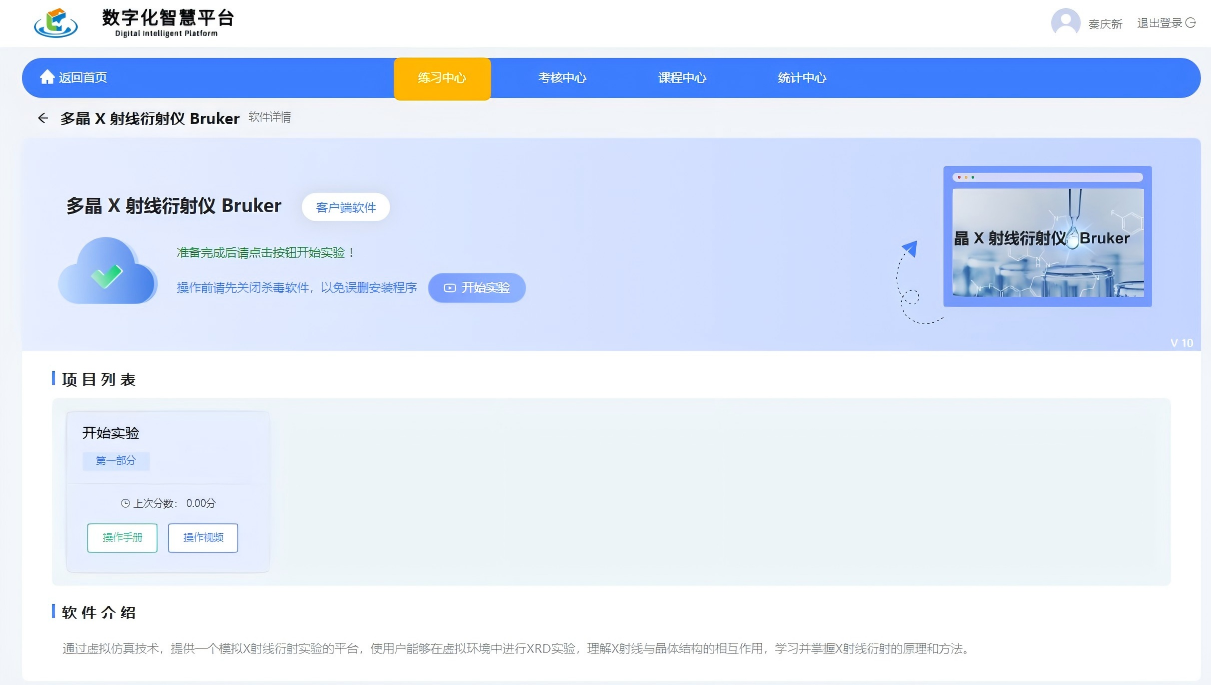Open the 统计中心 tab

[802, 78]
